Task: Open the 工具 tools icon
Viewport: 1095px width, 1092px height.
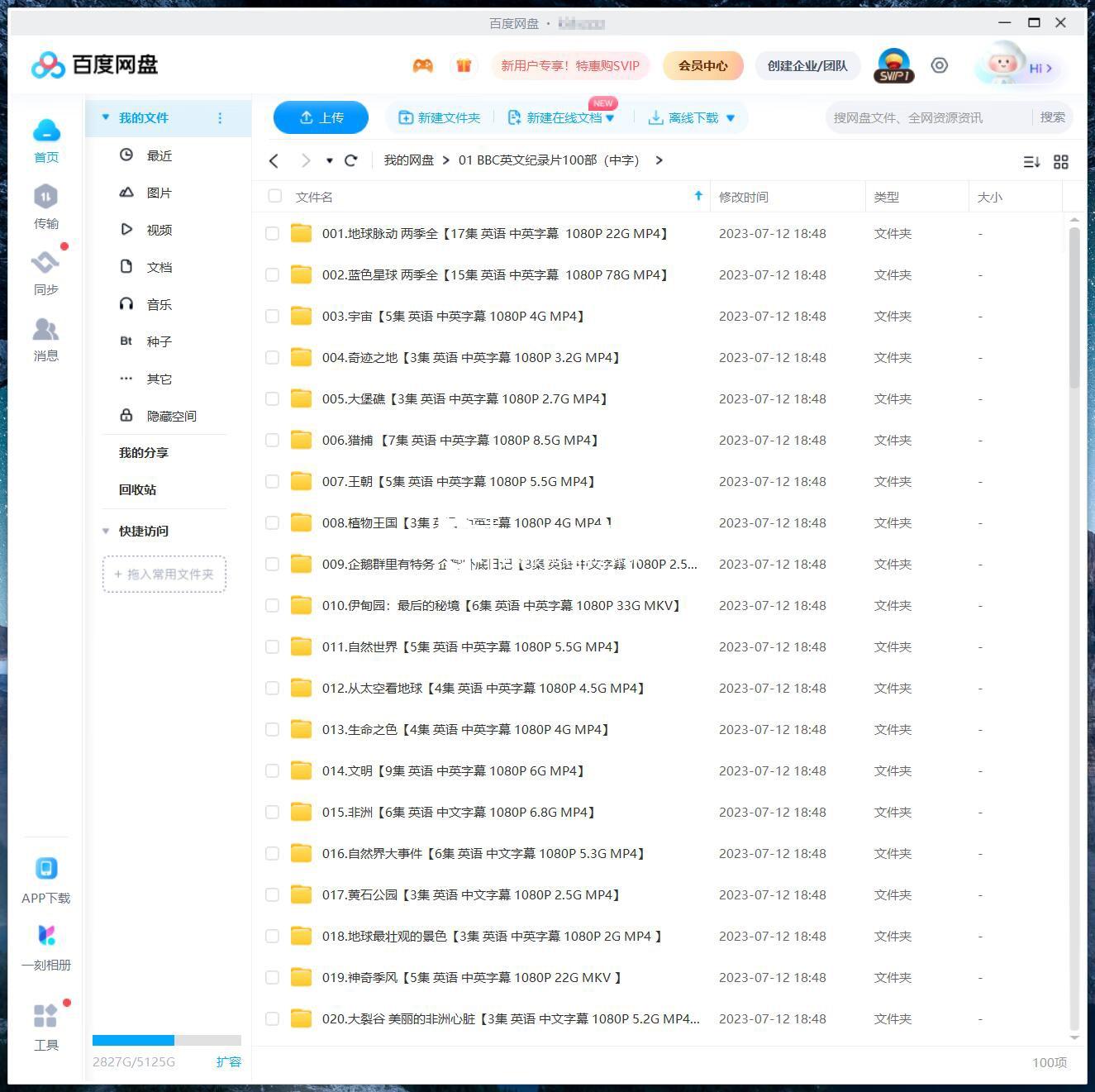Action: point(45,1016)
